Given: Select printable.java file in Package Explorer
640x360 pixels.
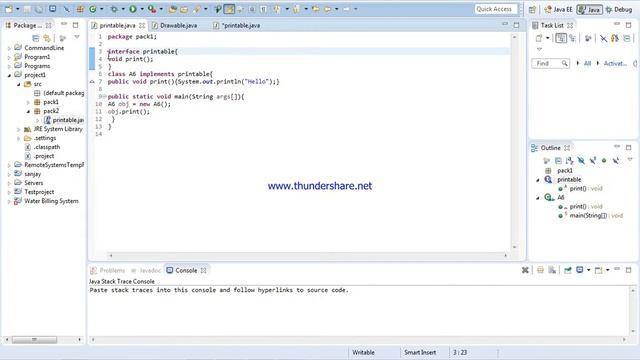Looking at the screenshot, I should 63,120.
